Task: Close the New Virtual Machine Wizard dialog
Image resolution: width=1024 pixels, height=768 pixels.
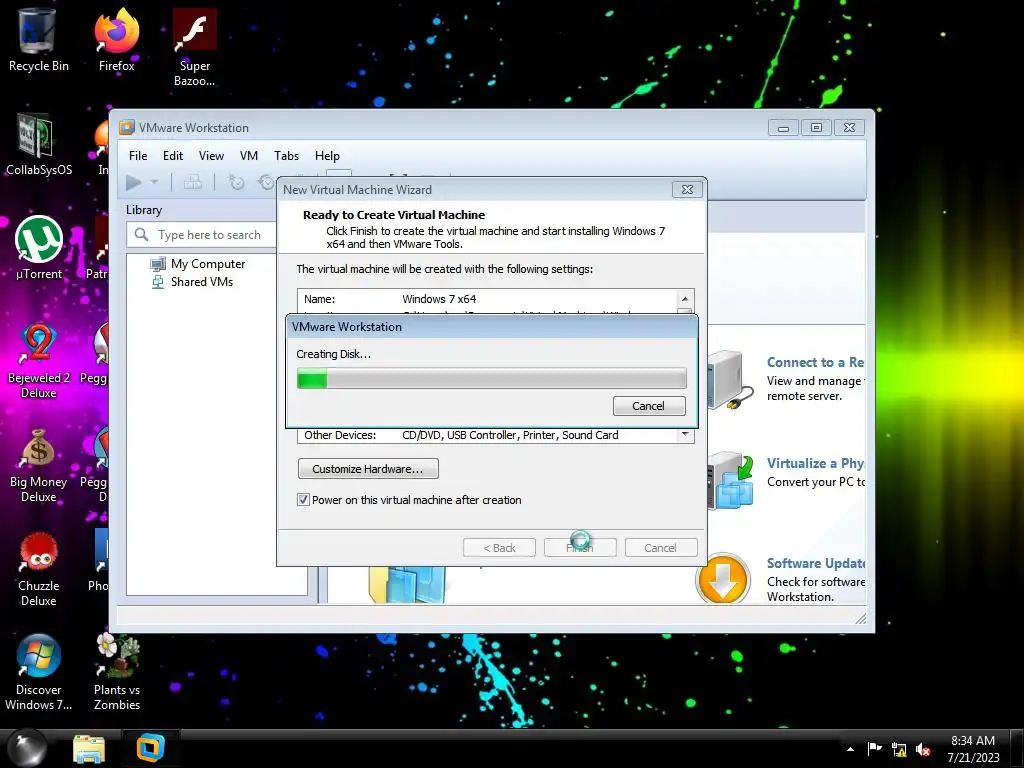Action: (x=687, y=189)
